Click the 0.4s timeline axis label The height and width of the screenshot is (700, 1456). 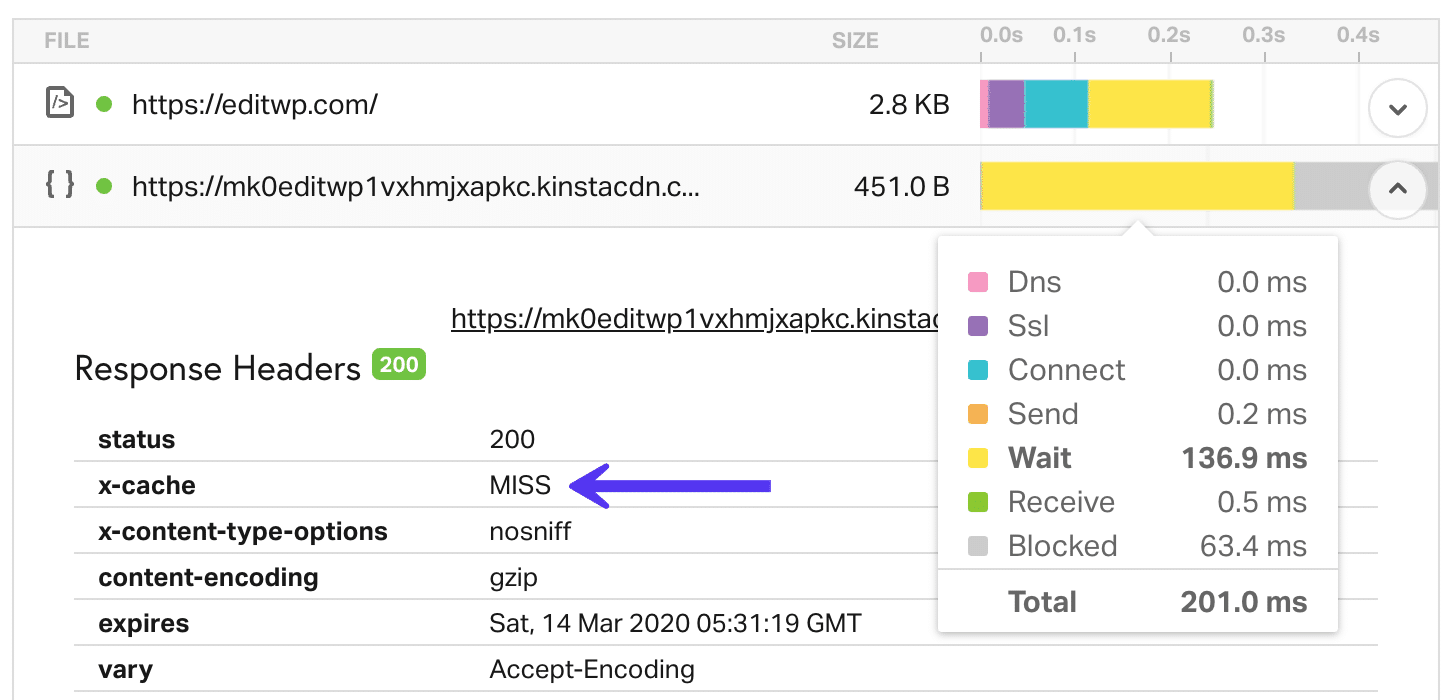coord(1358,35)
